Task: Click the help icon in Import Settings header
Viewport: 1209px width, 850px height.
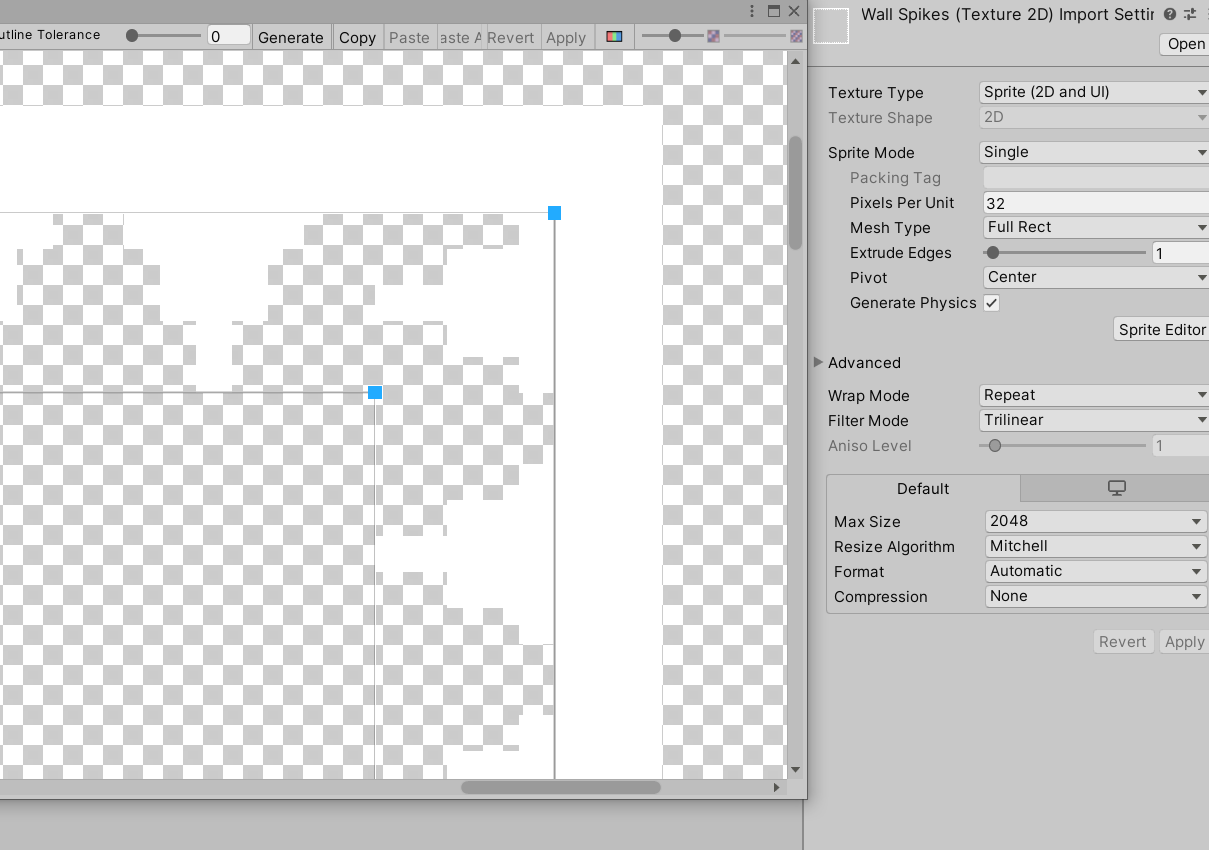Action: tap(1170, 14)
